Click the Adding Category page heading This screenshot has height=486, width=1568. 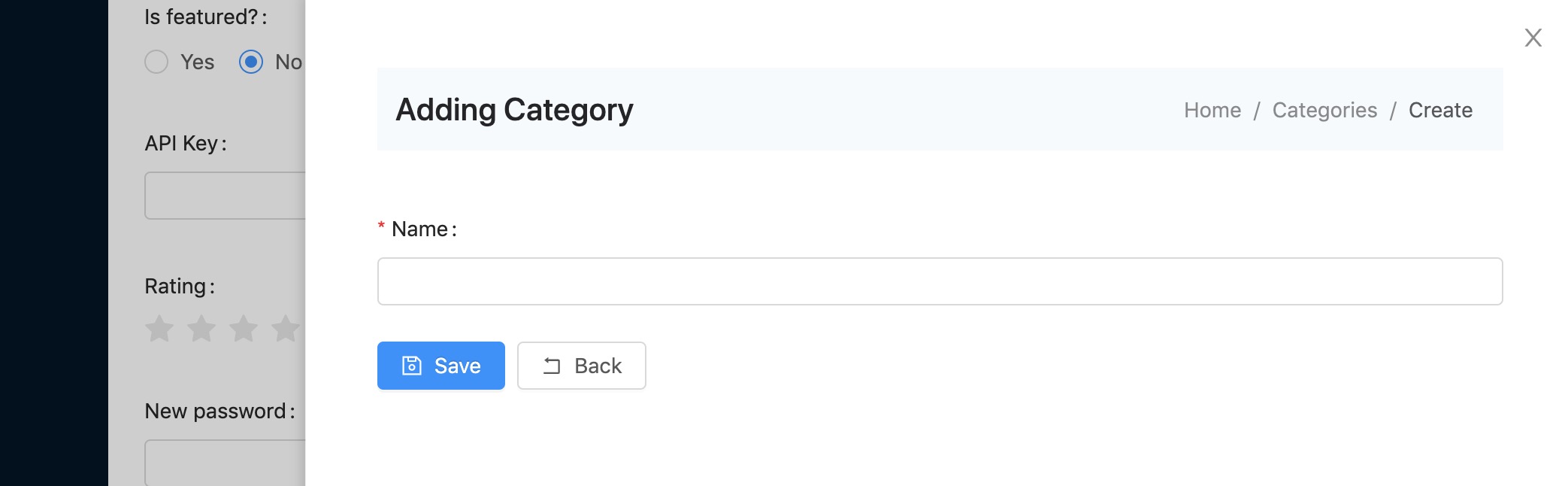click(x=514, y=110)
